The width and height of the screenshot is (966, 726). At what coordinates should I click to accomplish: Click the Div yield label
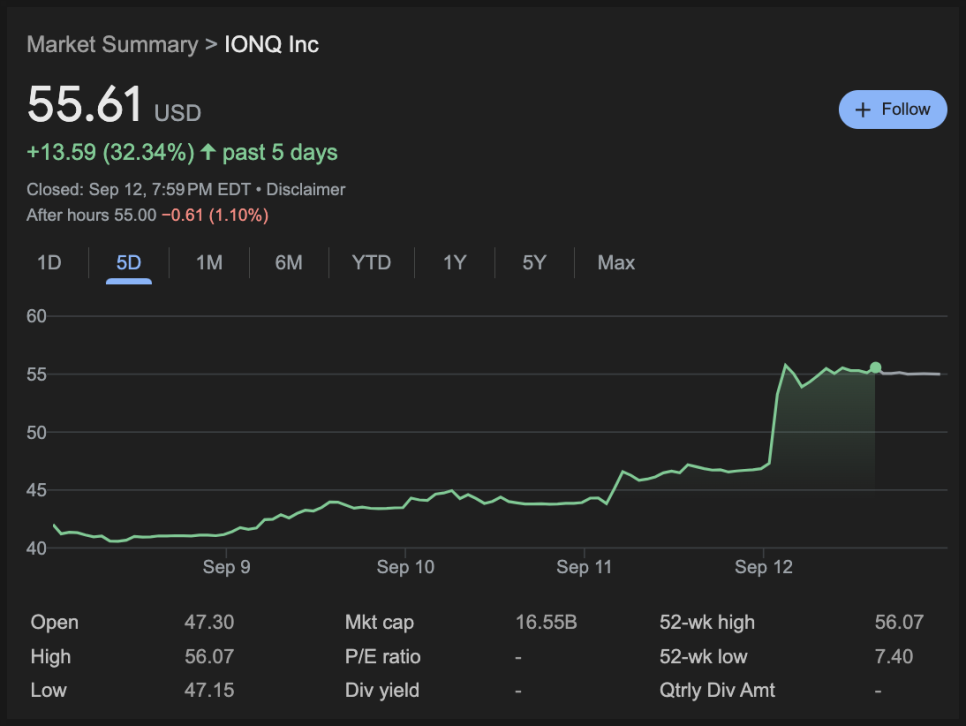382,691
